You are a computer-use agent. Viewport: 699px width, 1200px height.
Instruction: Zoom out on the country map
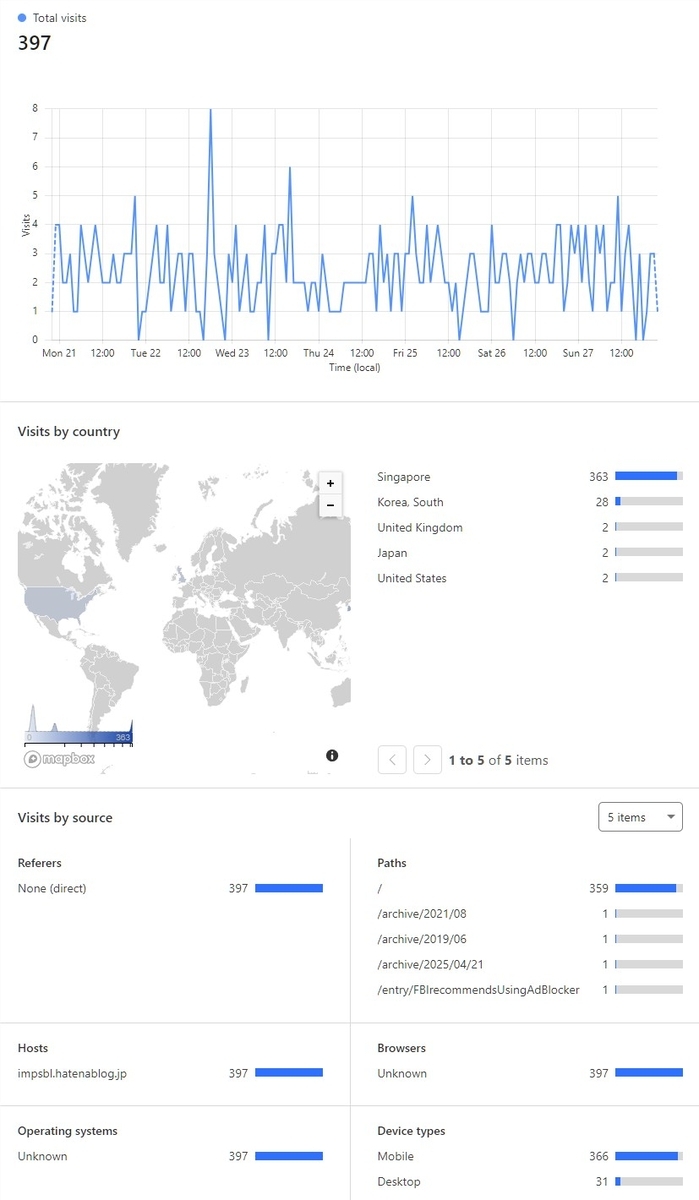click(x=330, y=506)
